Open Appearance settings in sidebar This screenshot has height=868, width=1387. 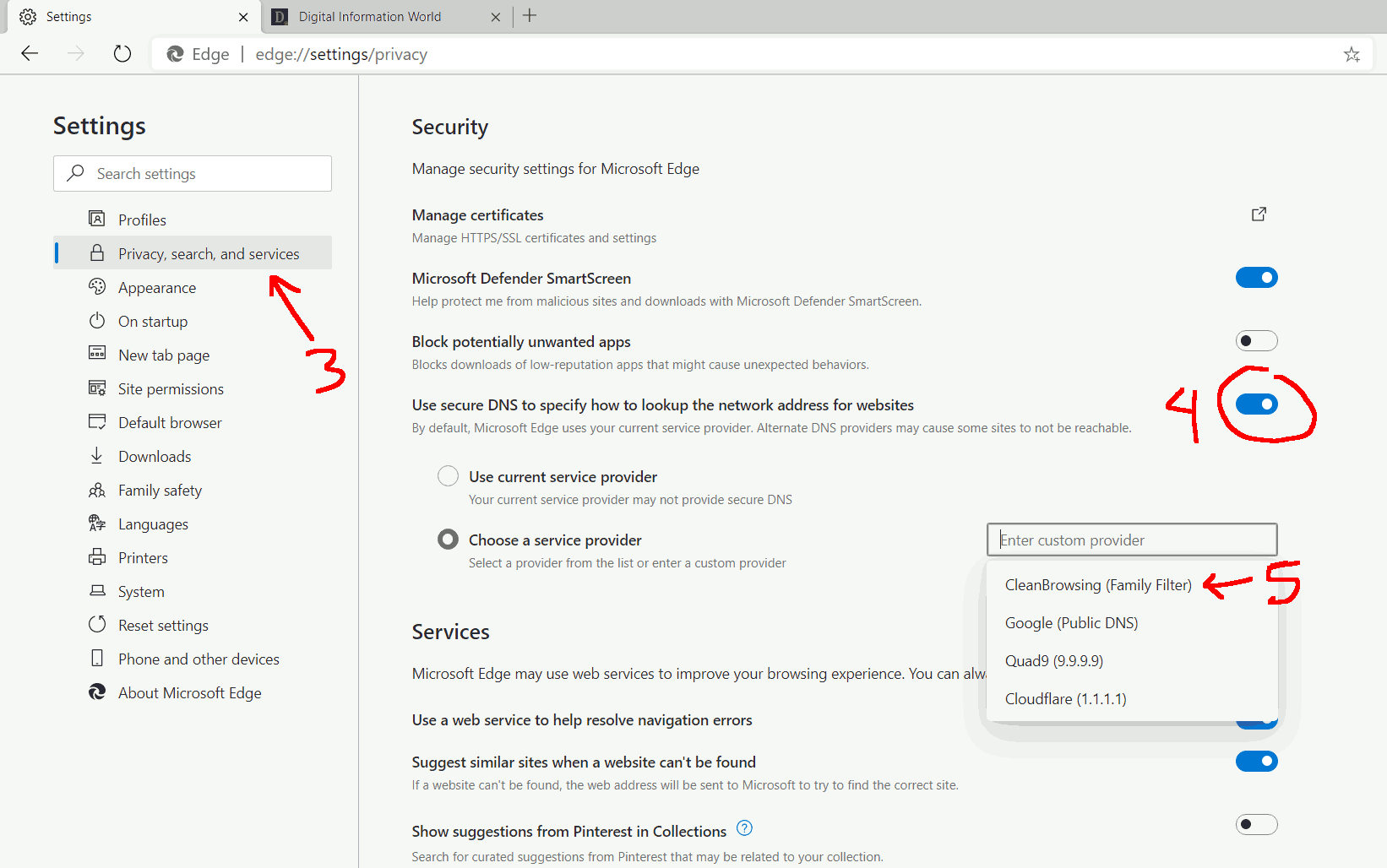157,288
